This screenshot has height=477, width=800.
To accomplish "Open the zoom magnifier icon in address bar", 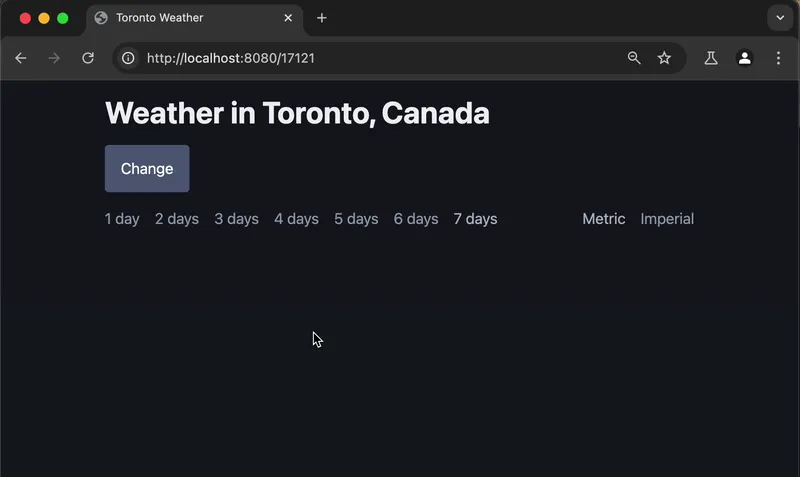I will pyautogui.click(x=634, y=58).
